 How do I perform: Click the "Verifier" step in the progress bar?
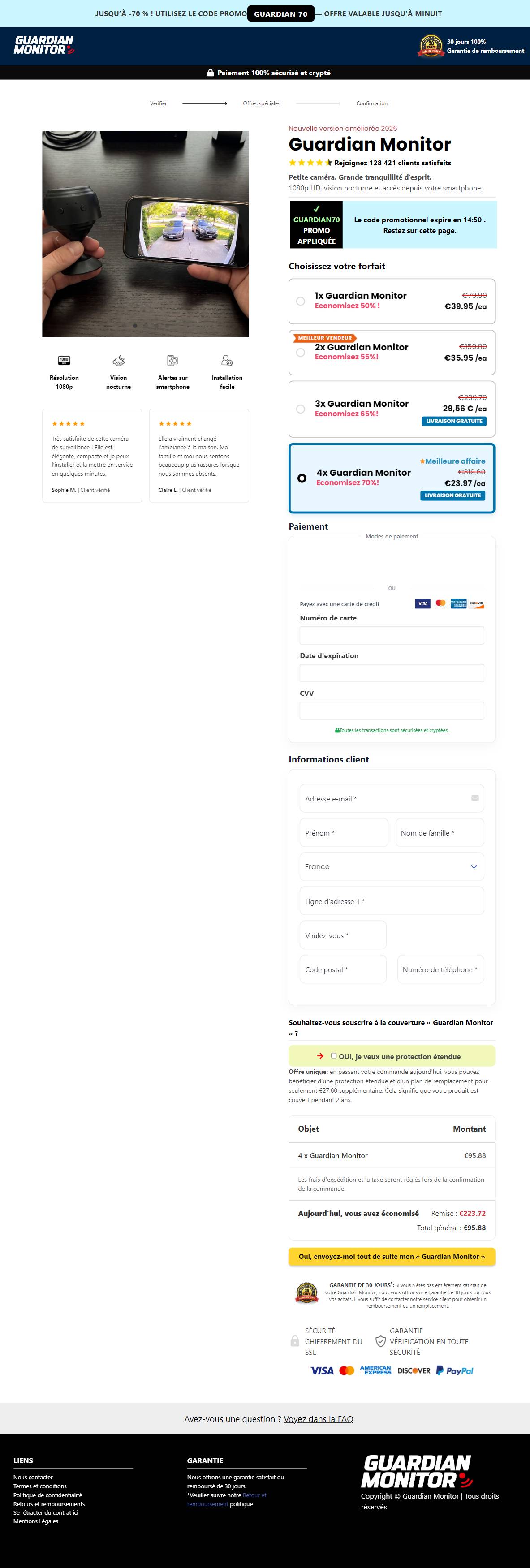tap(158, 103)
